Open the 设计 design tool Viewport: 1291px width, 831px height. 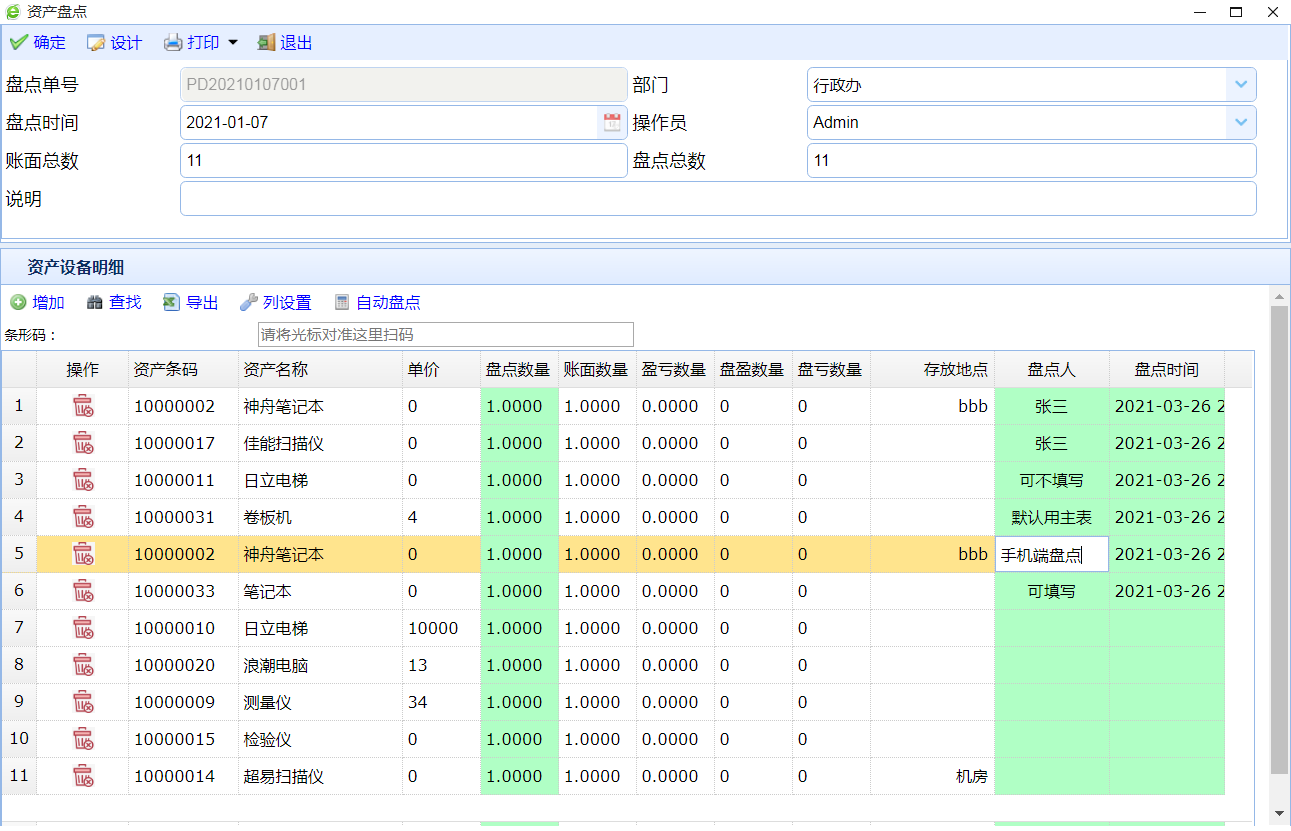pos(114,43)
